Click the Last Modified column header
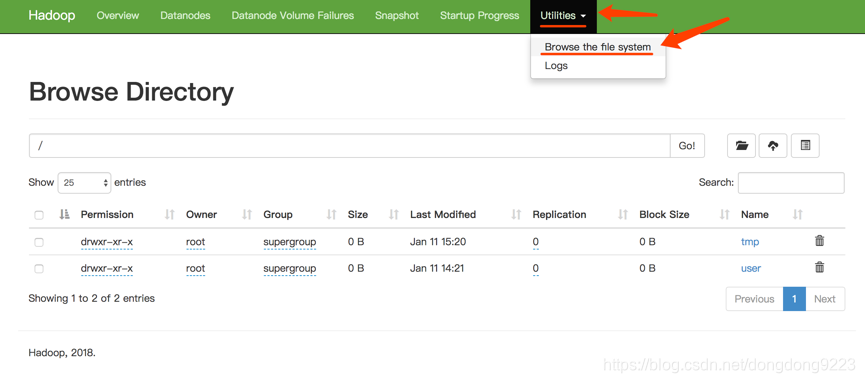This screenshot has width=865, height=383. [443, 215]
